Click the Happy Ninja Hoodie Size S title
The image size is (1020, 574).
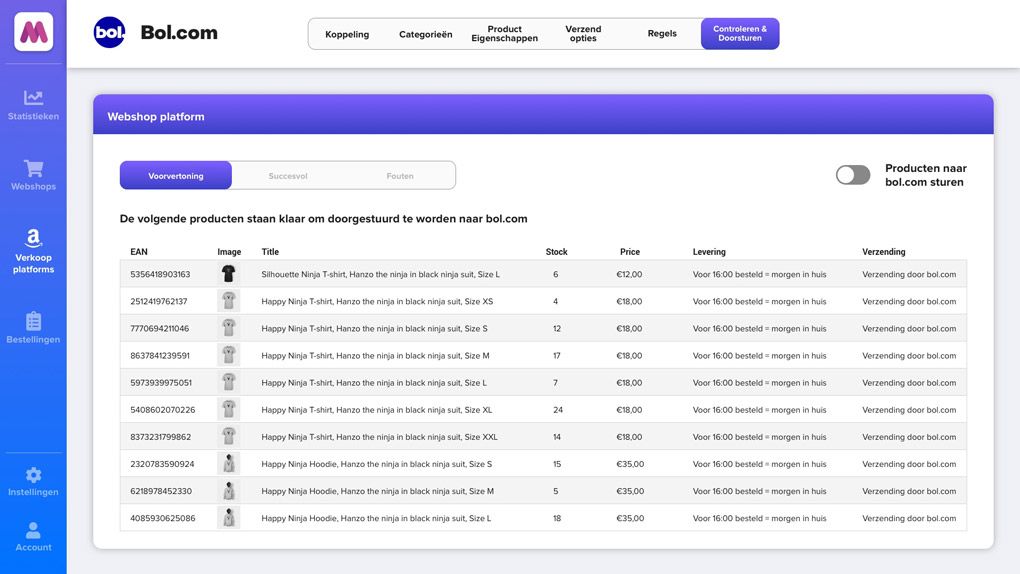coord(377,464)
